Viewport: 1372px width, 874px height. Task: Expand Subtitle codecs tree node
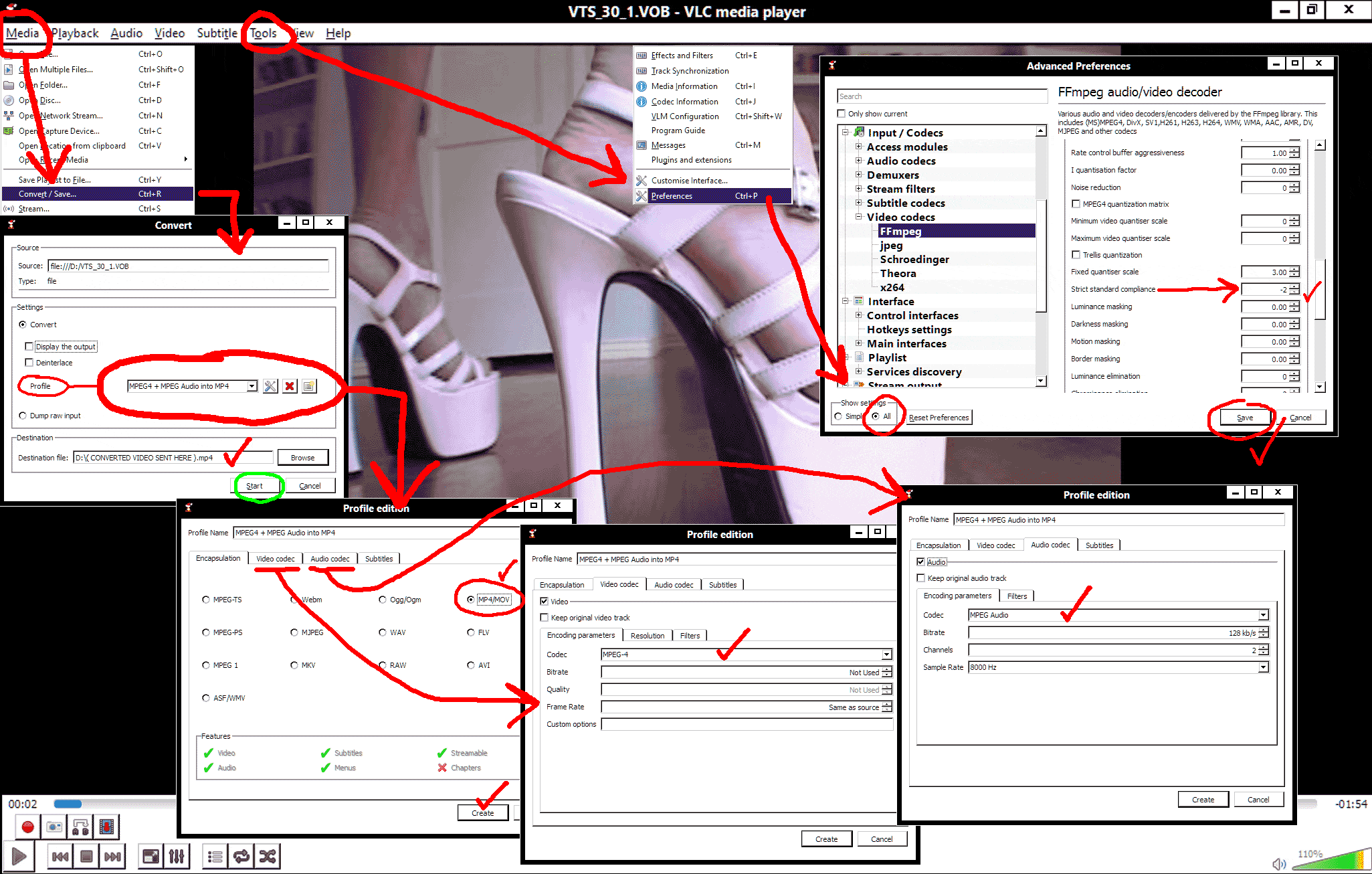(x=859, y=203)
